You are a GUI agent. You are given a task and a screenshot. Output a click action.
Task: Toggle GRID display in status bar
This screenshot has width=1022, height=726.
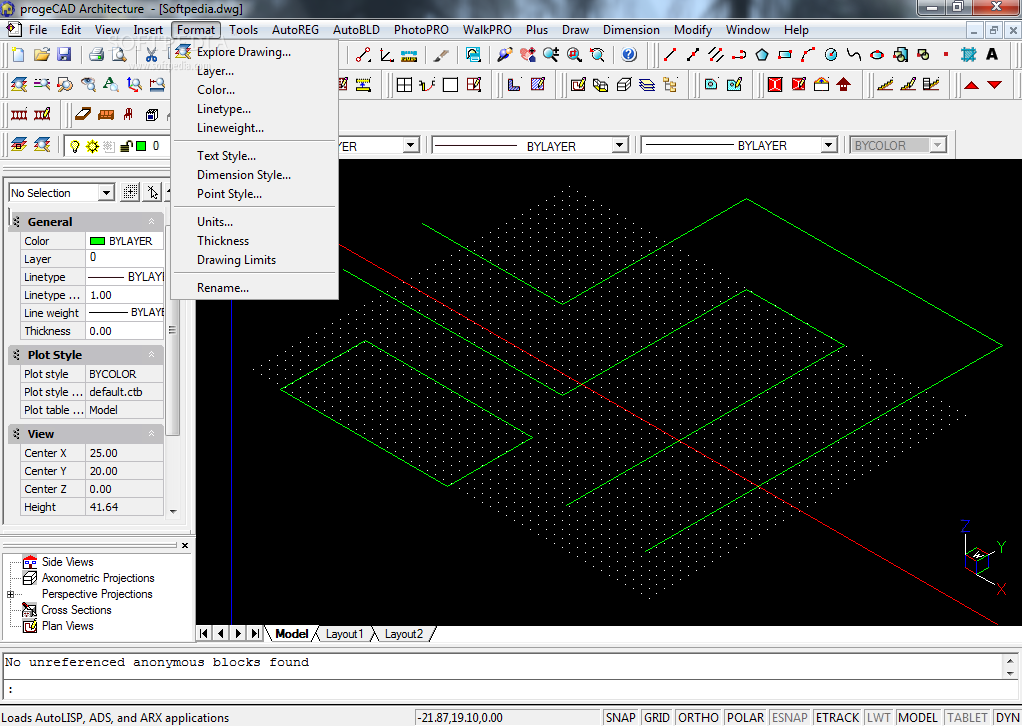656,718
